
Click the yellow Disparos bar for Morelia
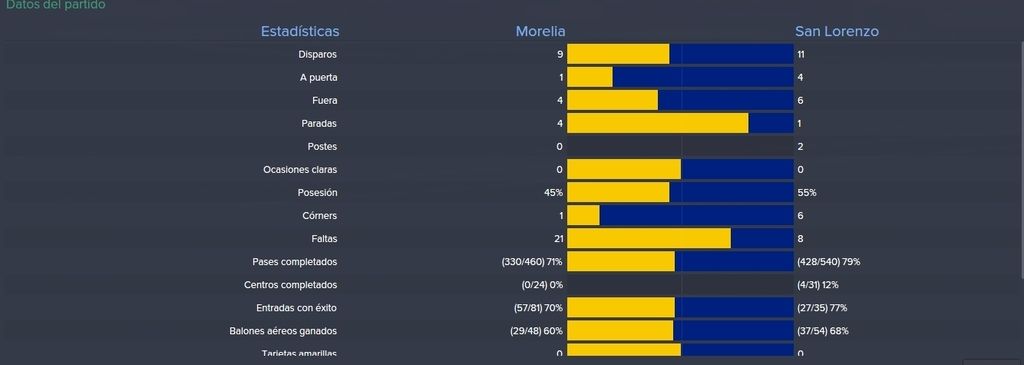click(x=618, y=54)
